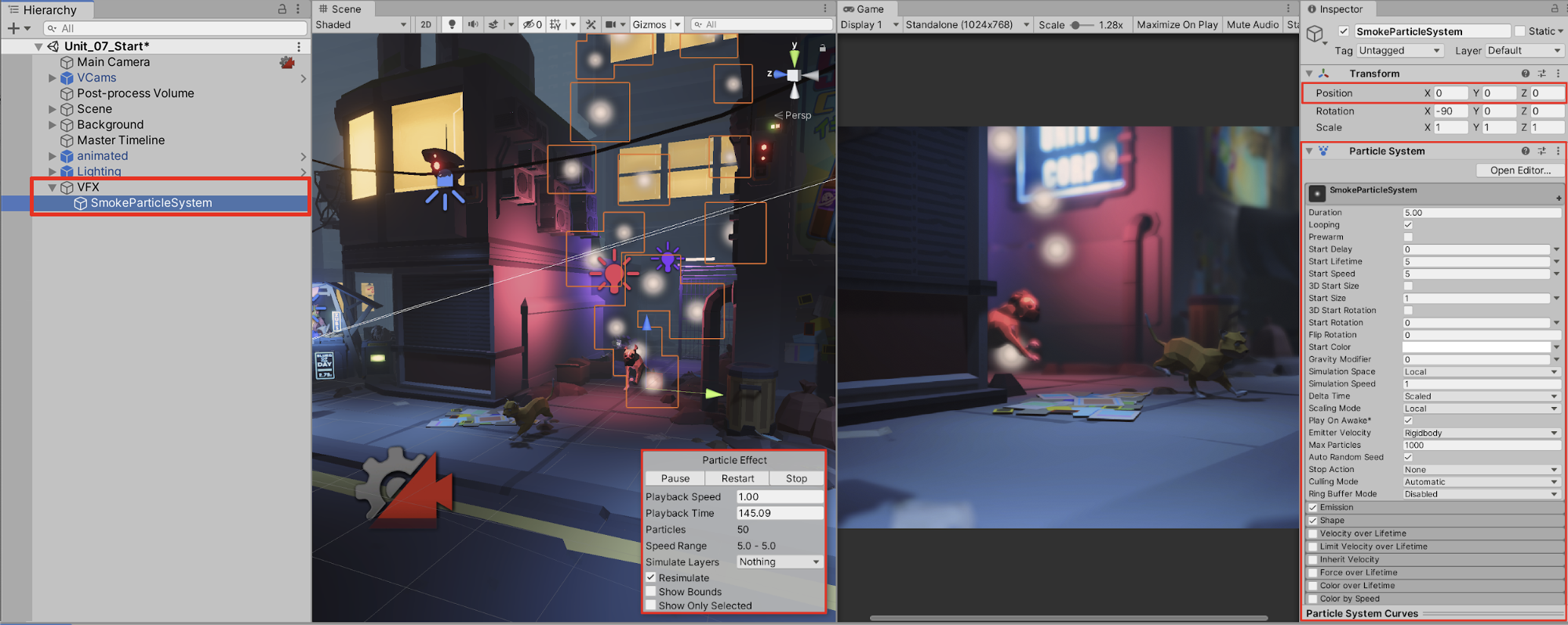Open Transform component preset settings icon
1568x625 pixels.
(1541, 74)
